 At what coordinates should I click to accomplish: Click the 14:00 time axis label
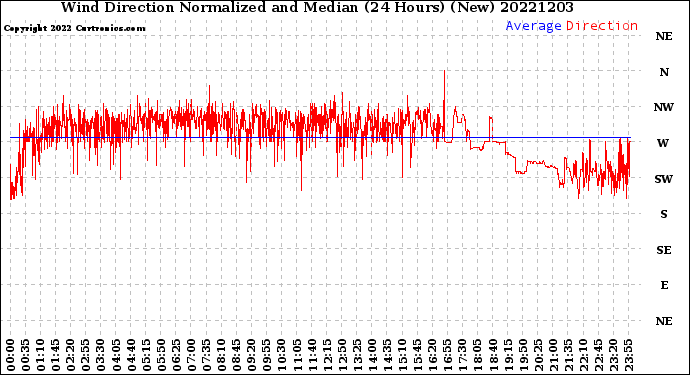(x=371, y=355)
